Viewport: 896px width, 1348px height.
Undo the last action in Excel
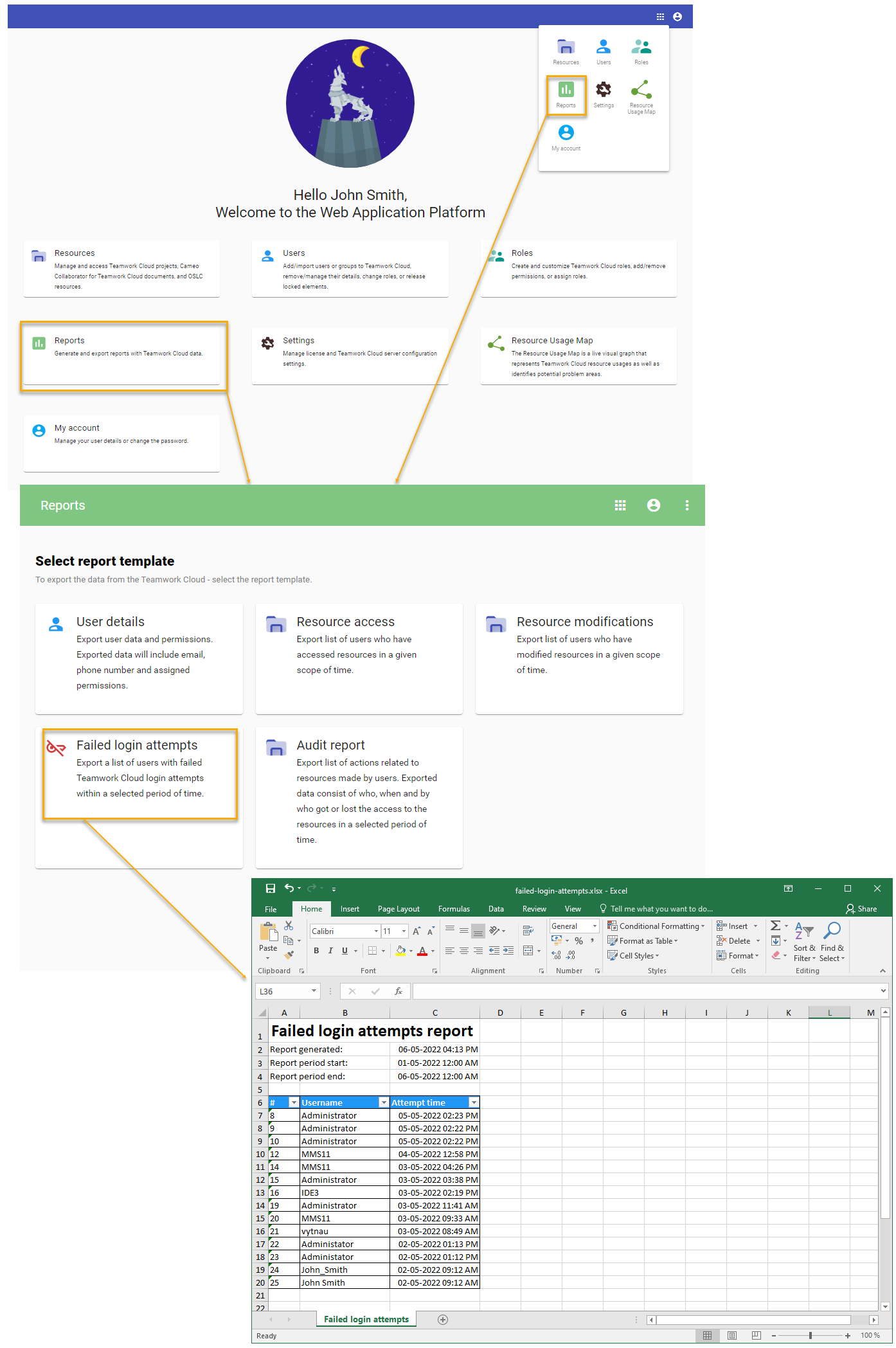[x=289, y=888]
